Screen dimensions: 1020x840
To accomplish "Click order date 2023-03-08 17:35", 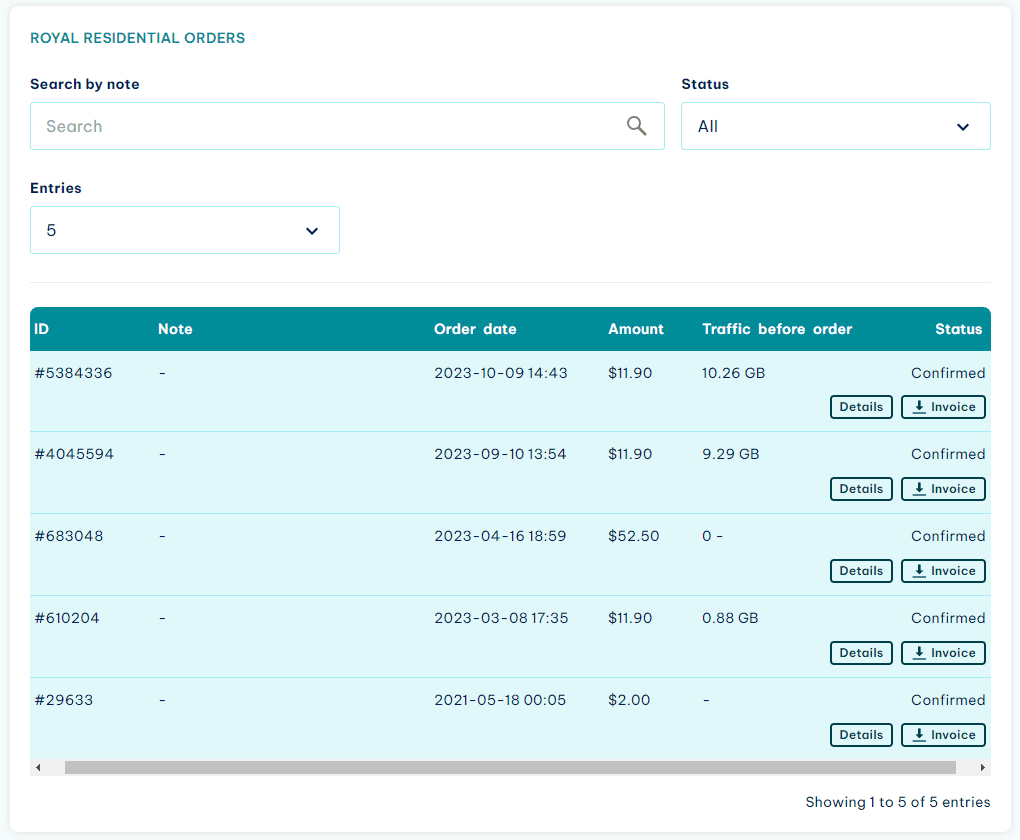I will pyautogui.click(x=502, y=618).
